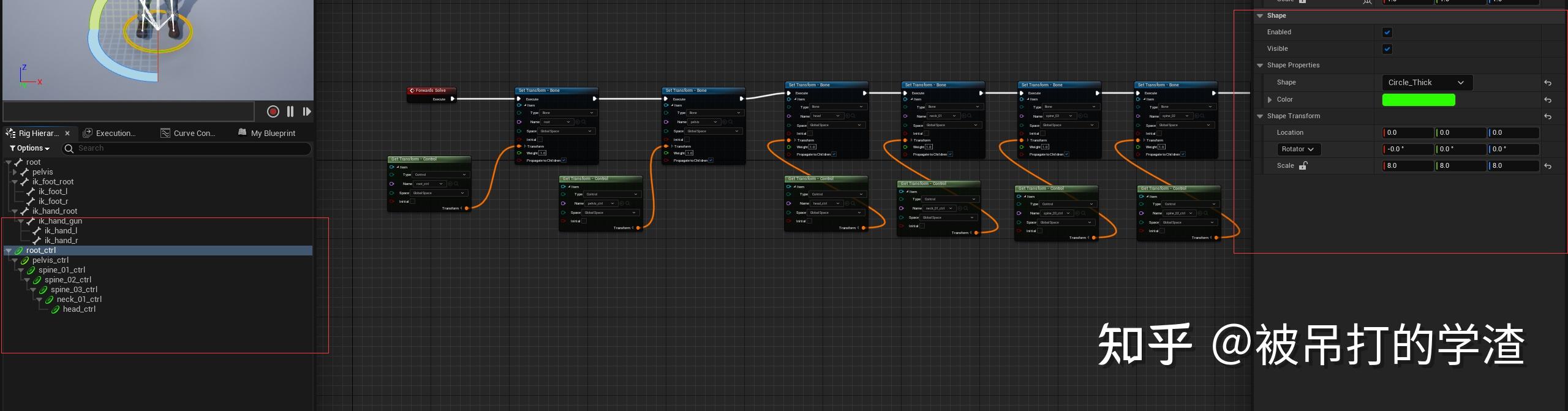Image resolution: width=1568 pixels, height=411 pixels.
Task: Click the head_ctrl control icon
Action: coord(55,309)
